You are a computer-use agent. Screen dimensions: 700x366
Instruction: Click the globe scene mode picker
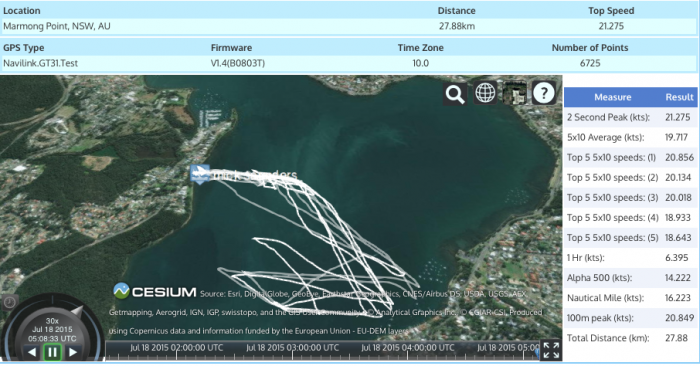pos(485,93)
